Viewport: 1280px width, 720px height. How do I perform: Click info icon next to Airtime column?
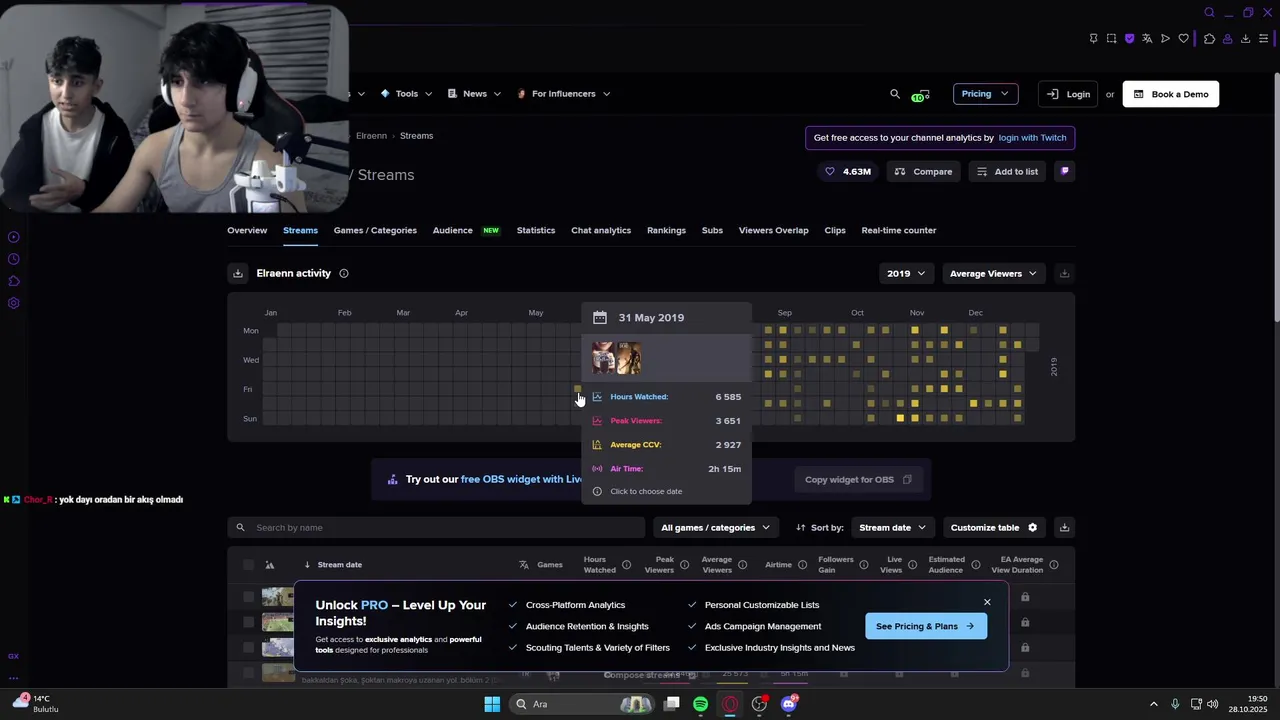click(802, 565)
